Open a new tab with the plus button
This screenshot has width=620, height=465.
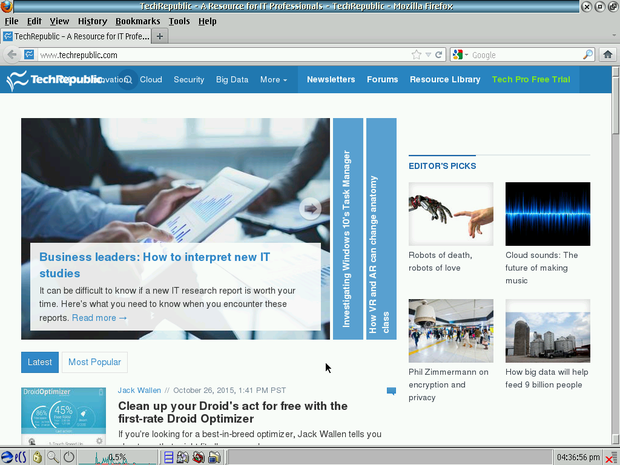point(160,36)
